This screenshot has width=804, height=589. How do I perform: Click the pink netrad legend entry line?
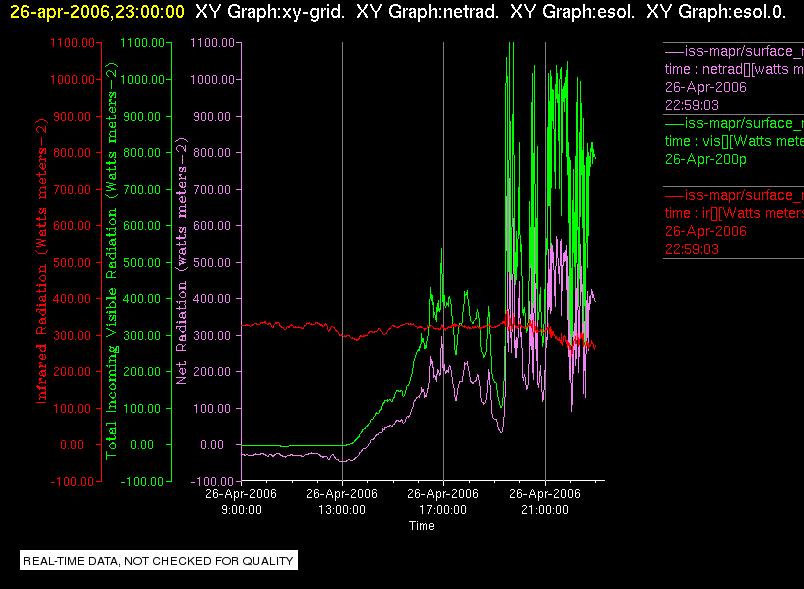734,51
